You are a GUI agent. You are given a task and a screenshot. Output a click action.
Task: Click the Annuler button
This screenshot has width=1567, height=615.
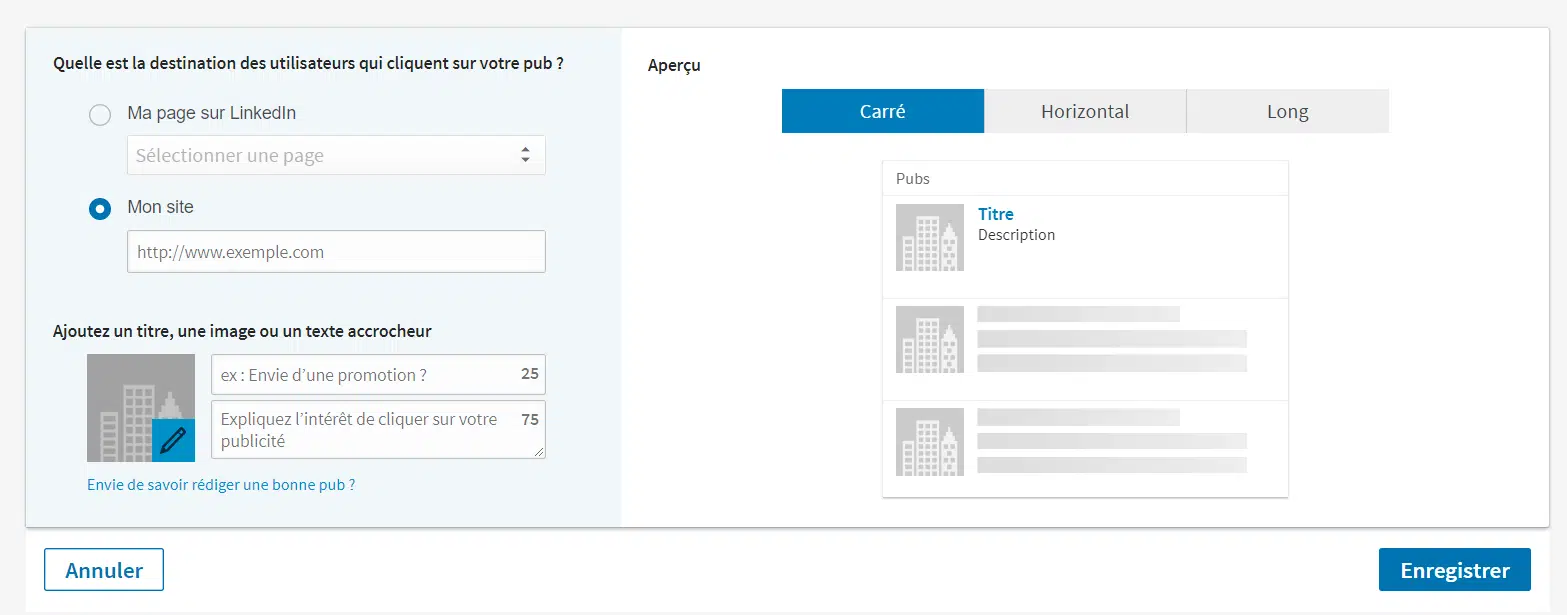click(104, 570)
